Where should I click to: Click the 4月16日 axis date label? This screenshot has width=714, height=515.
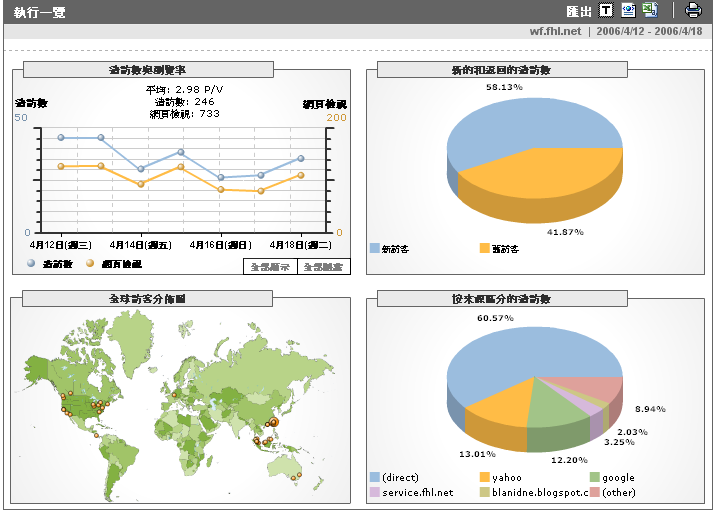221,245
